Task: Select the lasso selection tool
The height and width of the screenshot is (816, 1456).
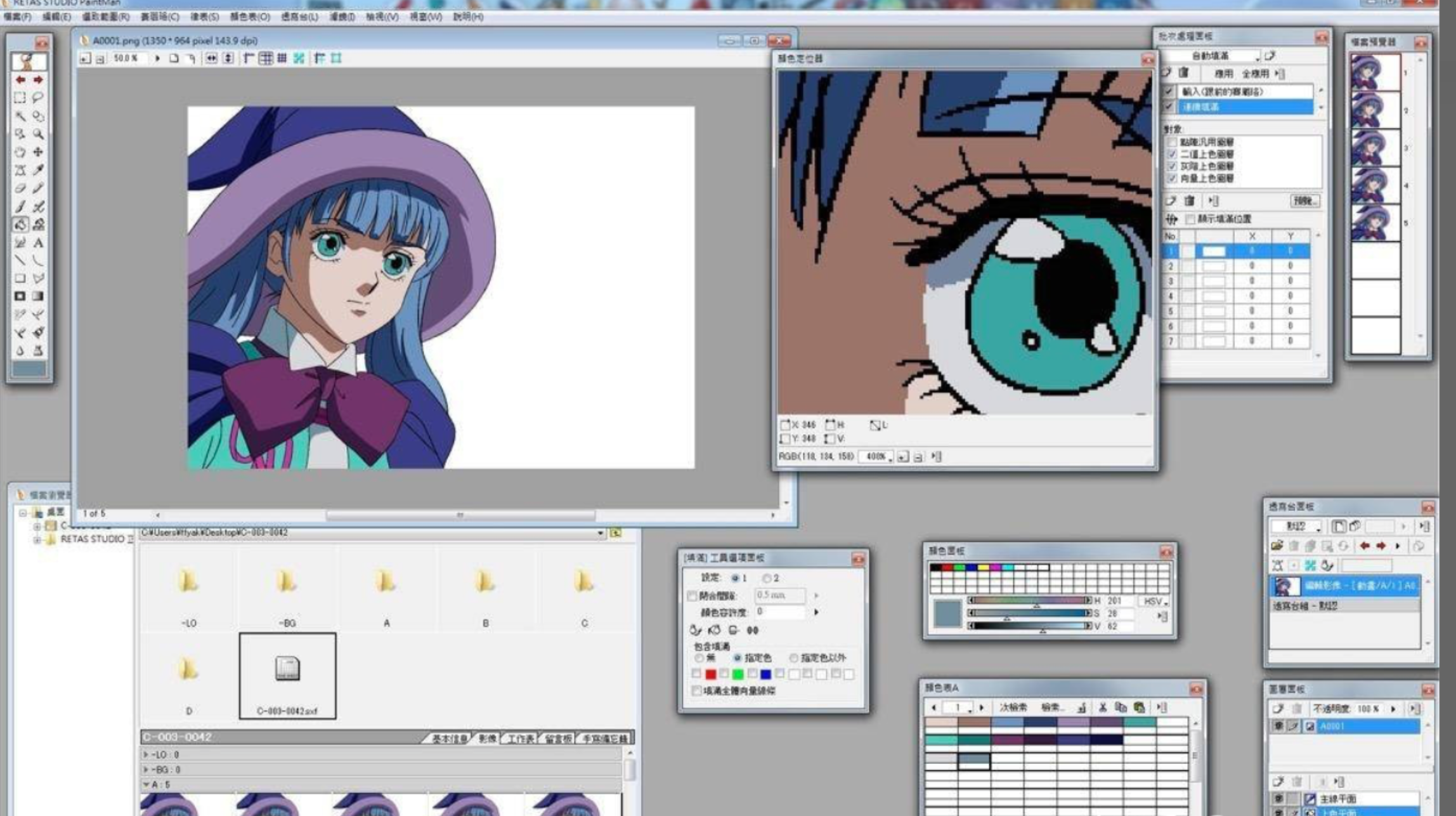Action: (38, 98)
